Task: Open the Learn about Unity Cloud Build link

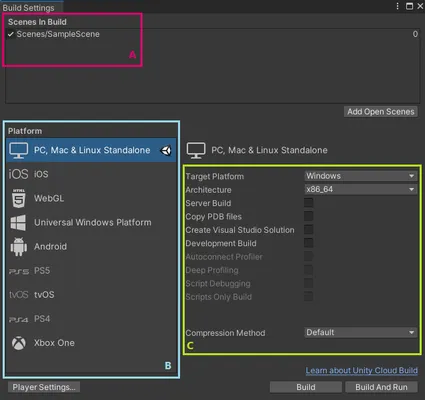Action: click(x=362, y=371)
